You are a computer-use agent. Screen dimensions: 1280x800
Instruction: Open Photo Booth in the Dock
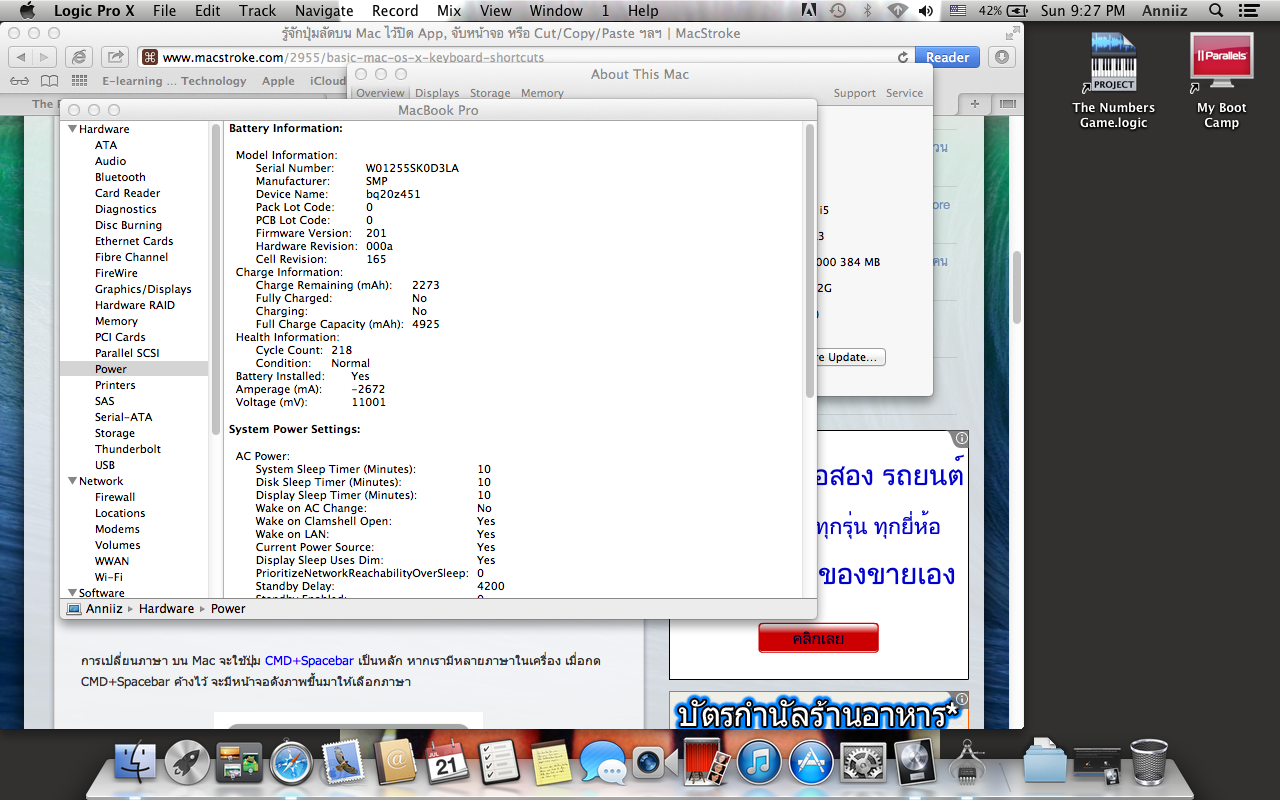click(707, 764)
